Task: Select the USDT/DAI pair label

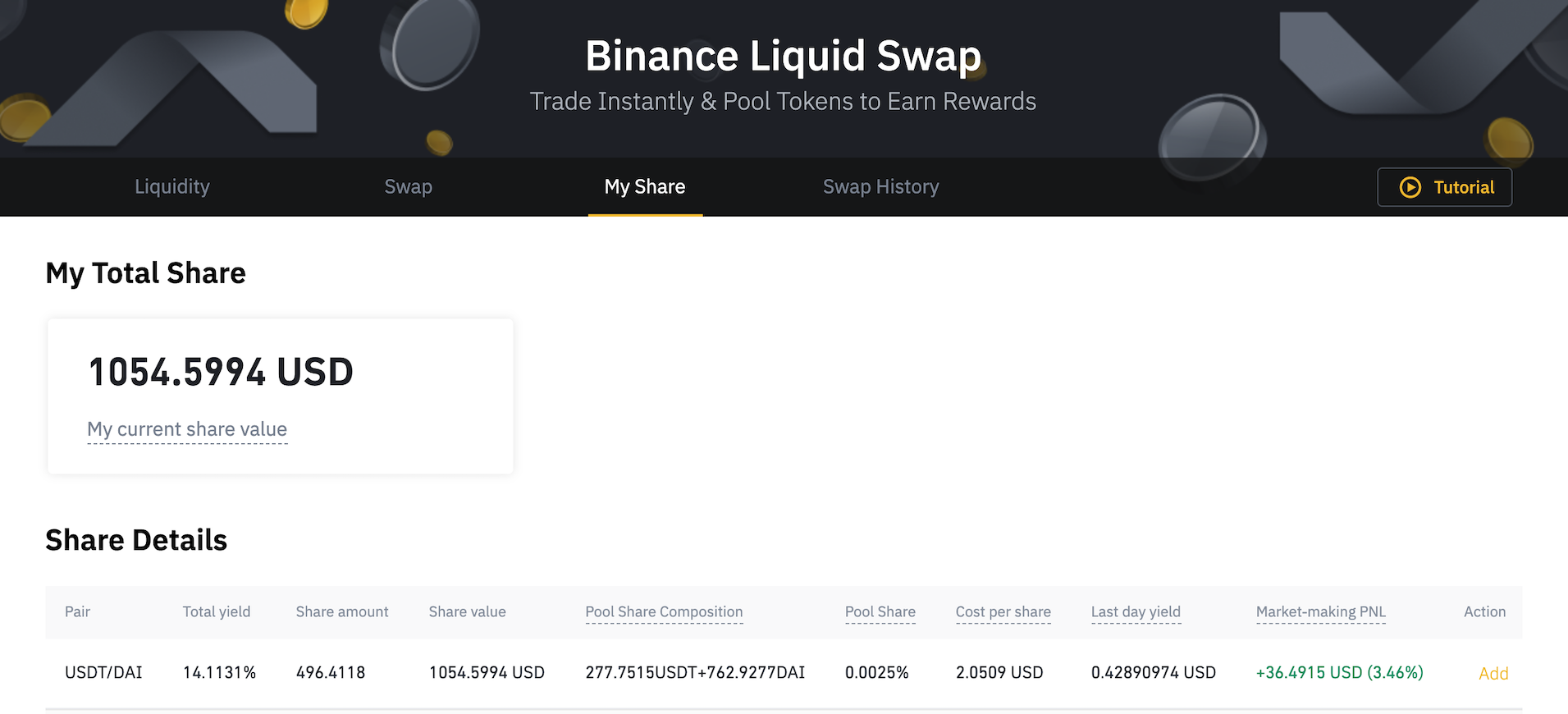Action: (103, 672)
